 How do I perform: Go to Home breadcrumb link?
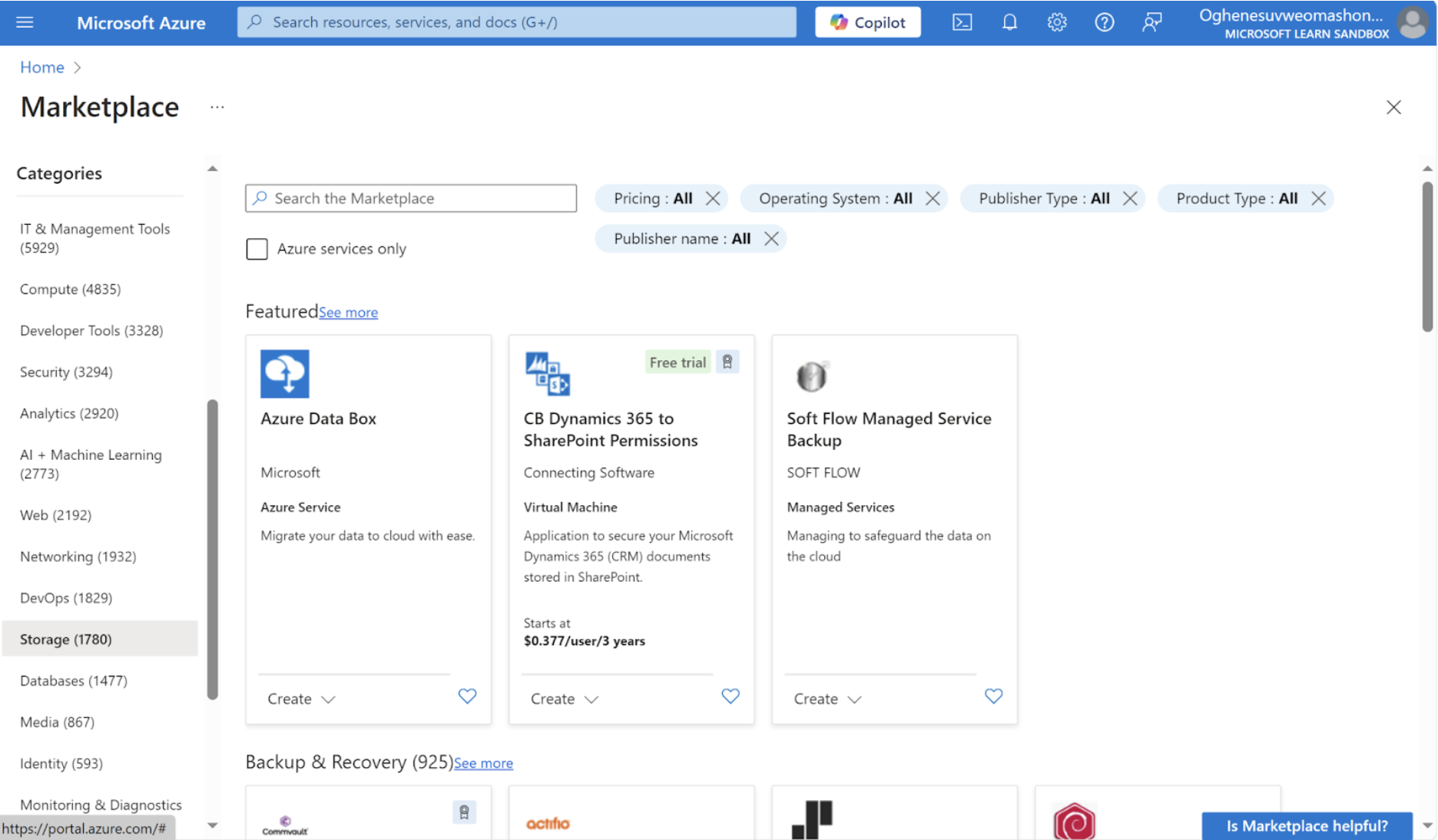[x=41, y=68]
